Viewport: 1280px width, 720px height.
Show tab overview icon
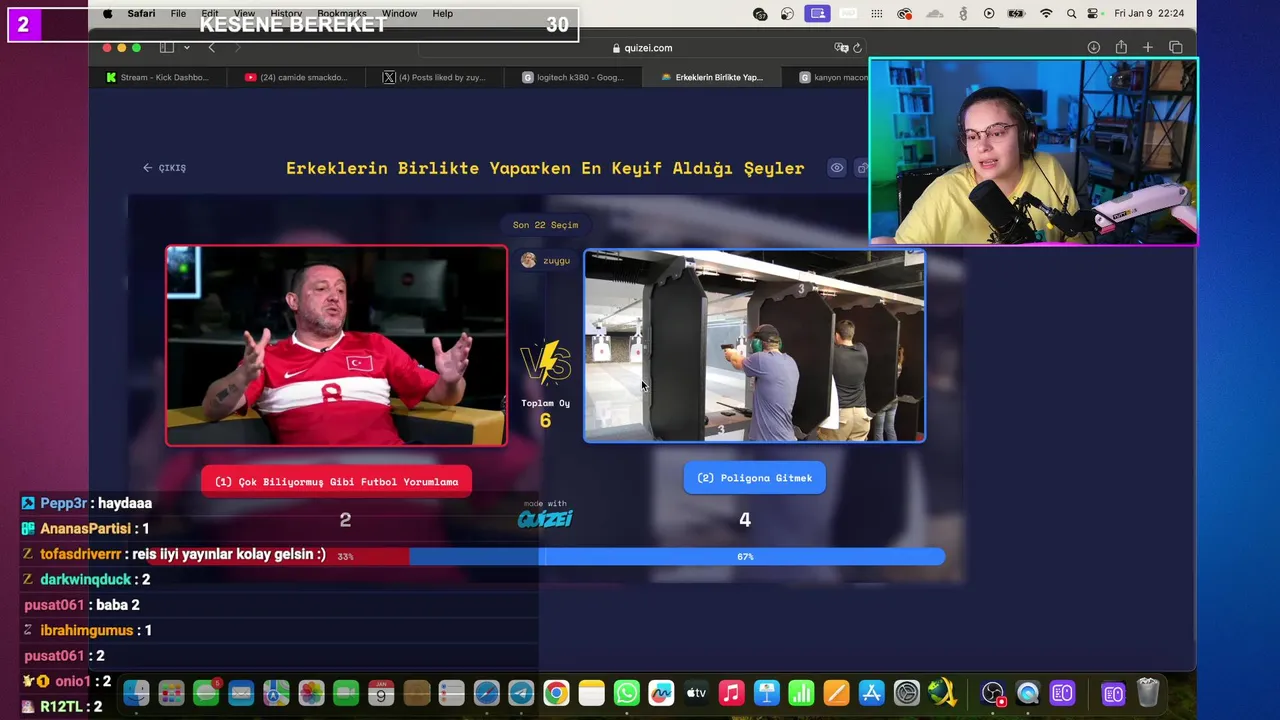pos(1175,48)
